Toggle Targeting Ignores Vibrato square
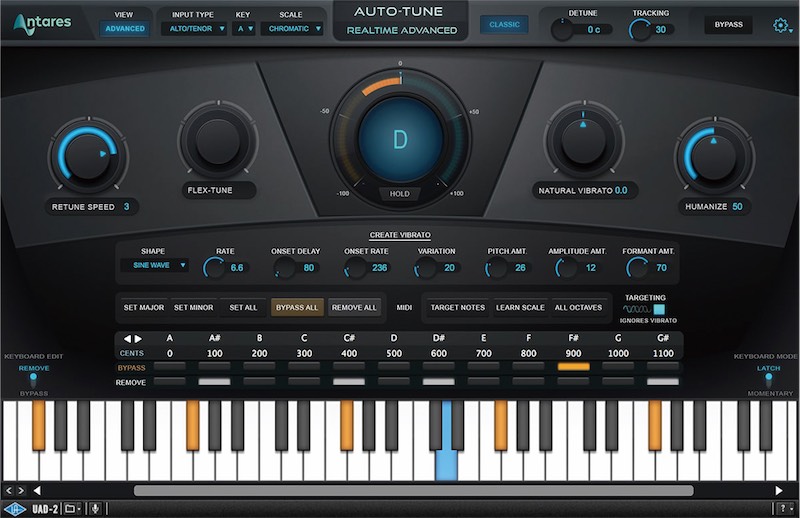Image resolution: width=800 pixels, height=518 pixels. click(x=659, y=309)
